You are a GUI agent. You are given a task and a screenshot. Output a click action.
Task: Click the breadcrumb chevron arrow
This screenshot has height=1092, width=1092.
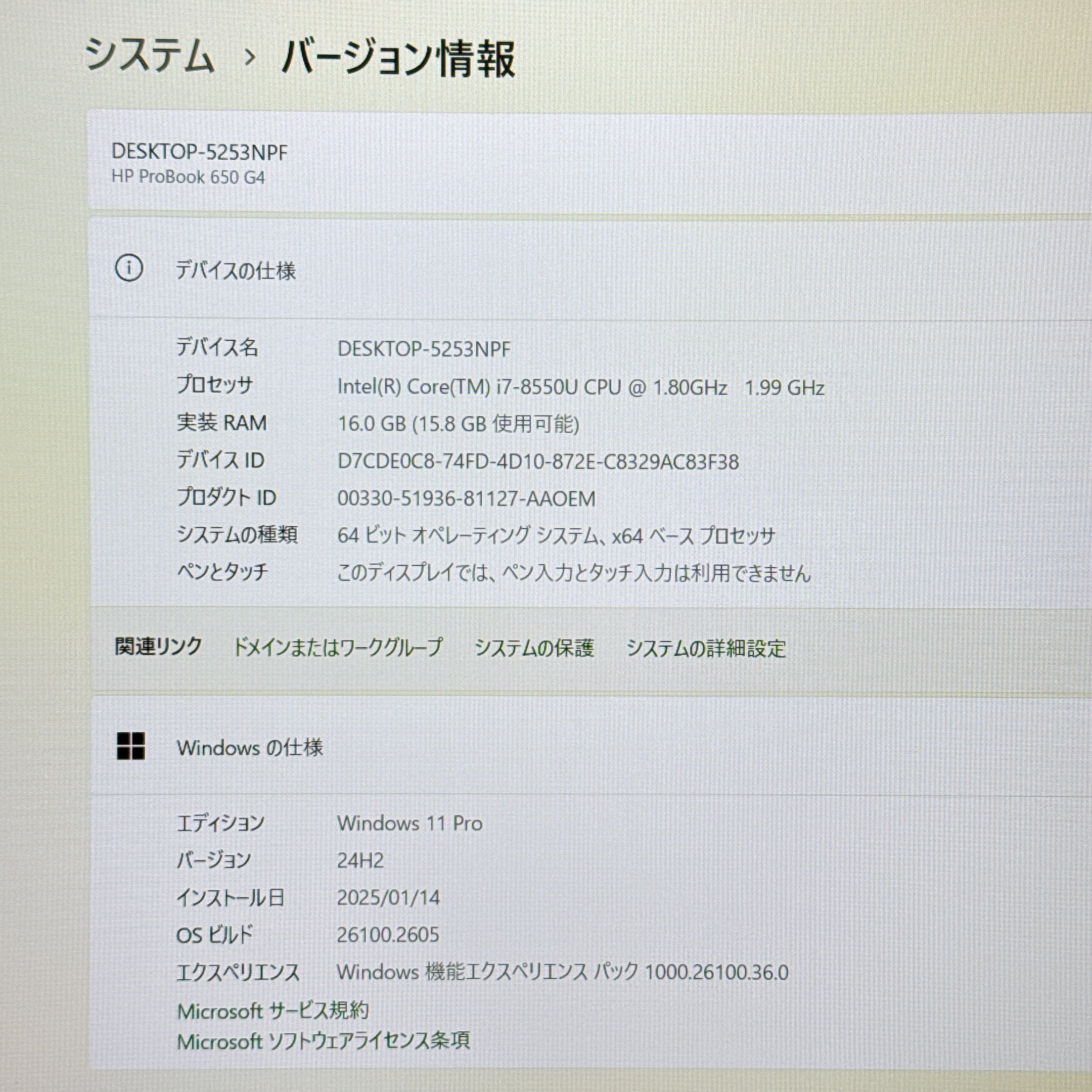250,57
